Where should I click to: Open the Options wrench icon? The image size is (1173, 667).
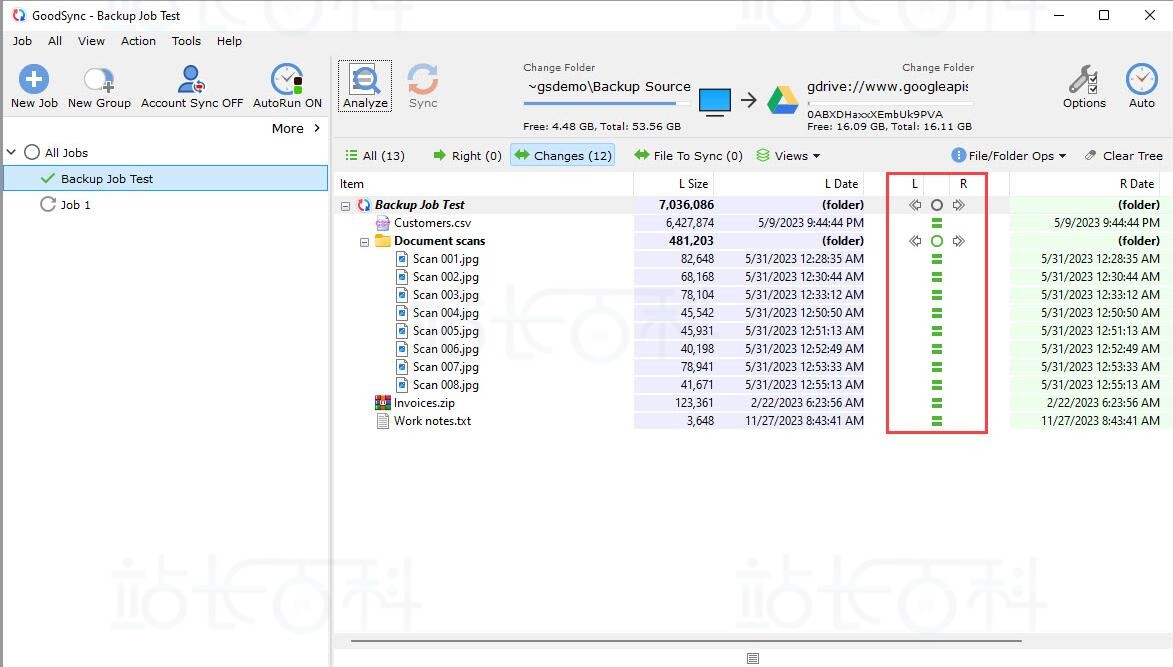coord(1083,79)
